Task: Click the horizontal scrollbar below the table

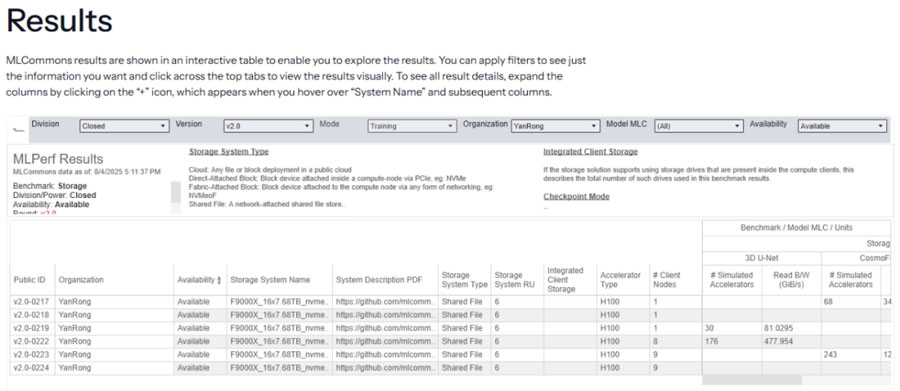Action: click(752, 380)
